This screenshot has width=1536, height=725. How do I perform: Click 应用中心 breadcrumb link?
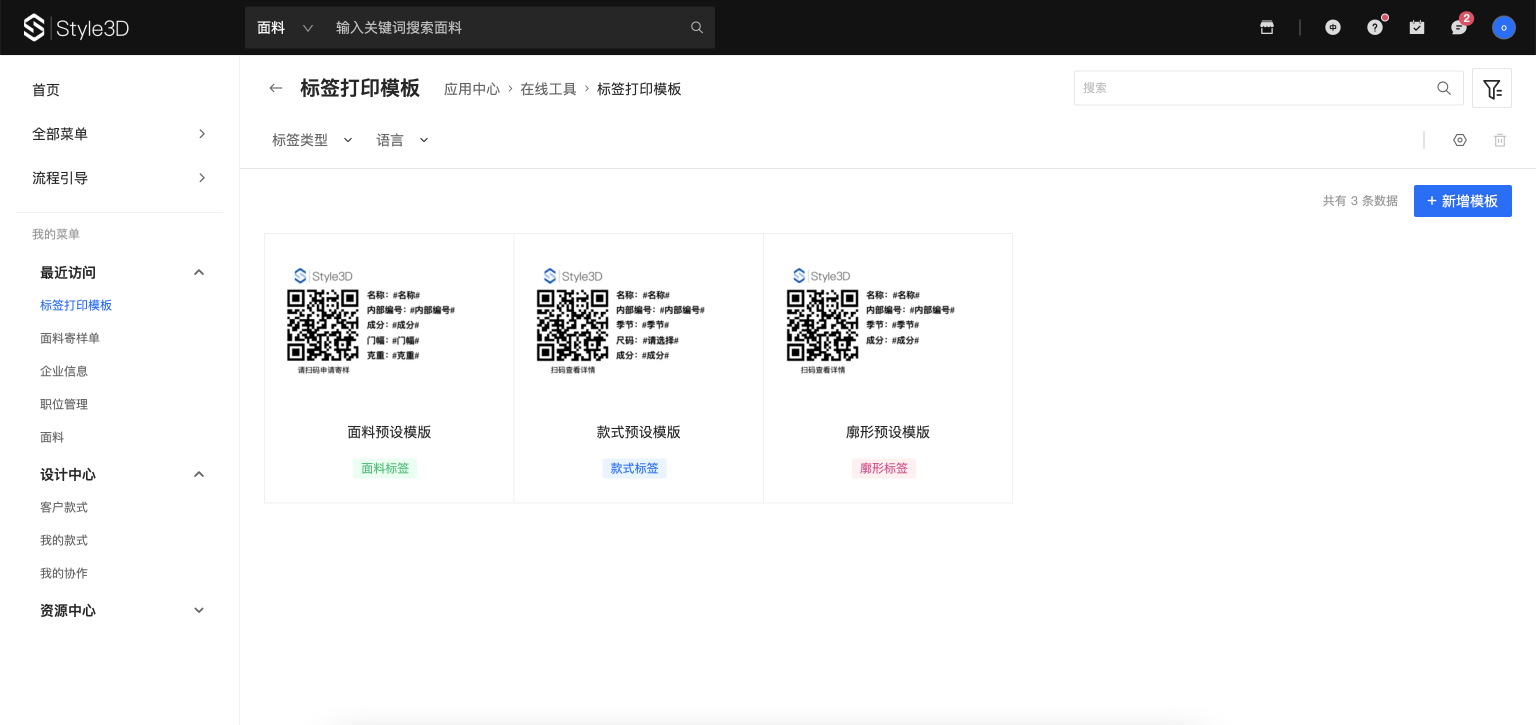click(x=471, y=89)
